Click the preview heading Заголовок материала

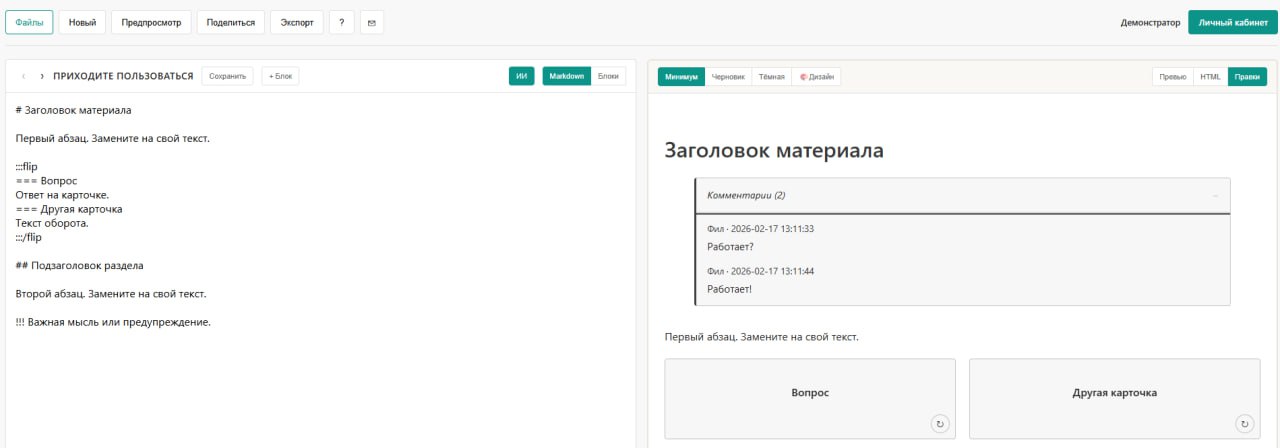774,150
